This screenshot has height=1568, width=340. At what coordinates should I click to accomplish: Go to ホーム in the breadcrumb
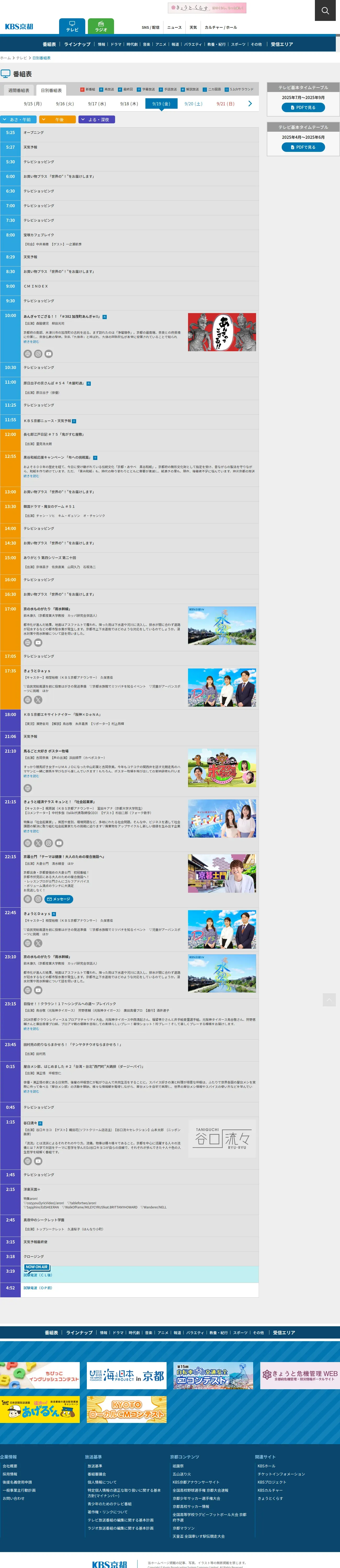pos(5,58)
